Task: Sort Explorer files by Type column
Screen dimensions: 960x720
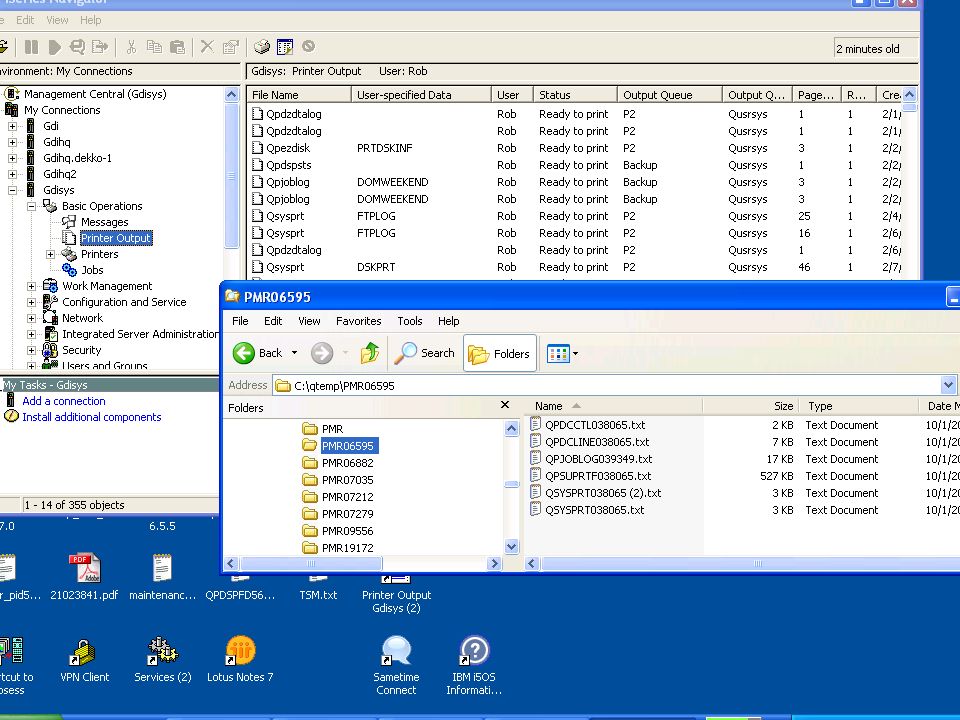Action: click(x=859, y=406)
